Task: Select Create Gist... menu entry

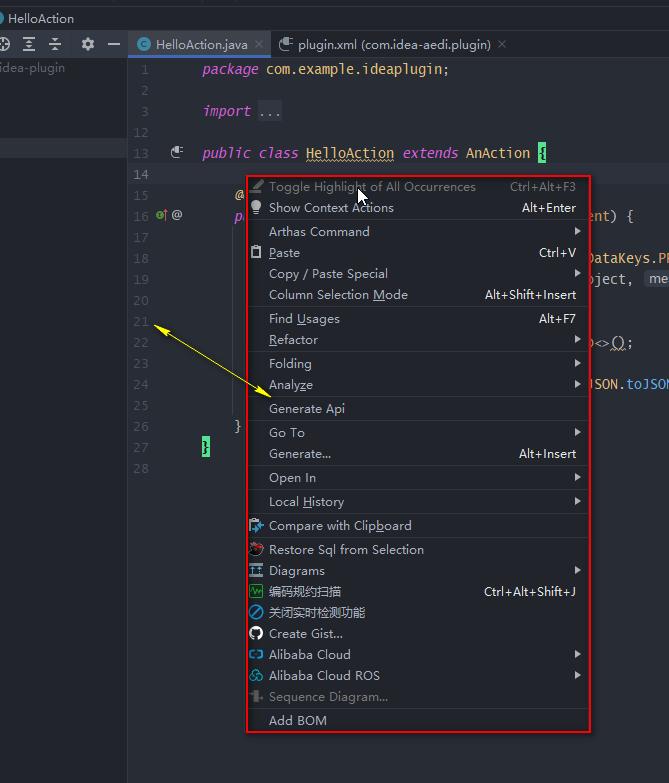Action: tap(418, 633)
